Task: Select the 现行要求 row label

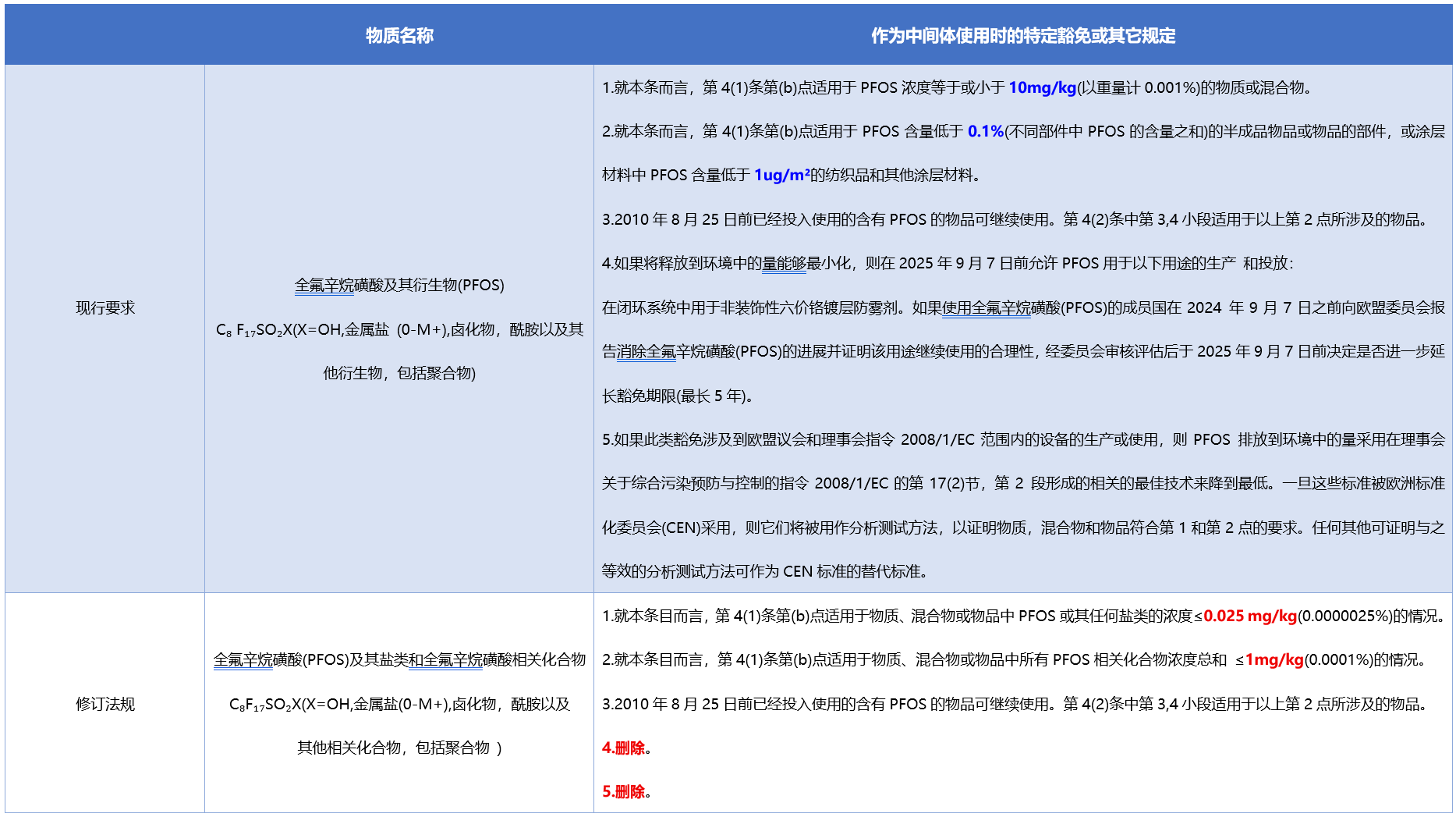Action: [104, 308]
